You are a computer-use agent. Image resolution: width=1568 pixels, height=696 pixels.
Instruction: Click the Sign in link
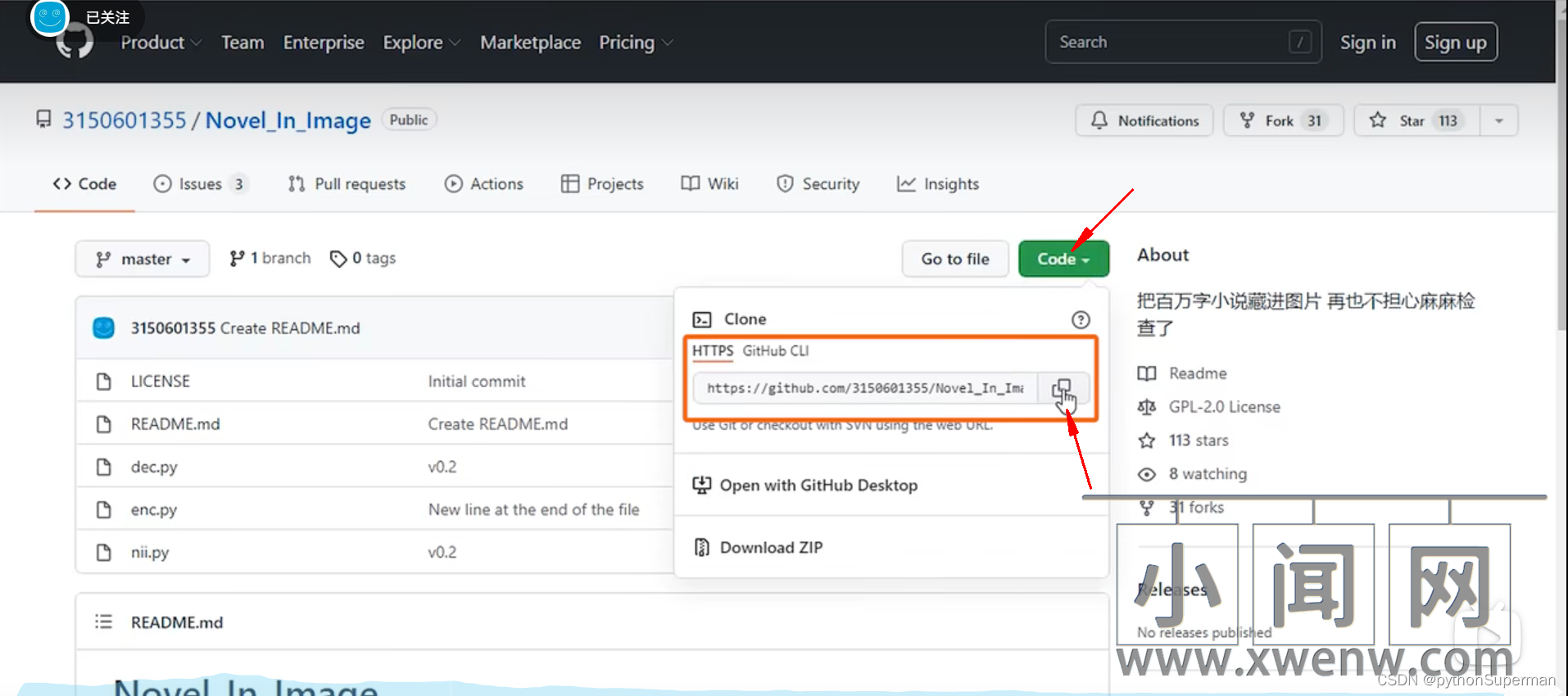point(1367,43)
